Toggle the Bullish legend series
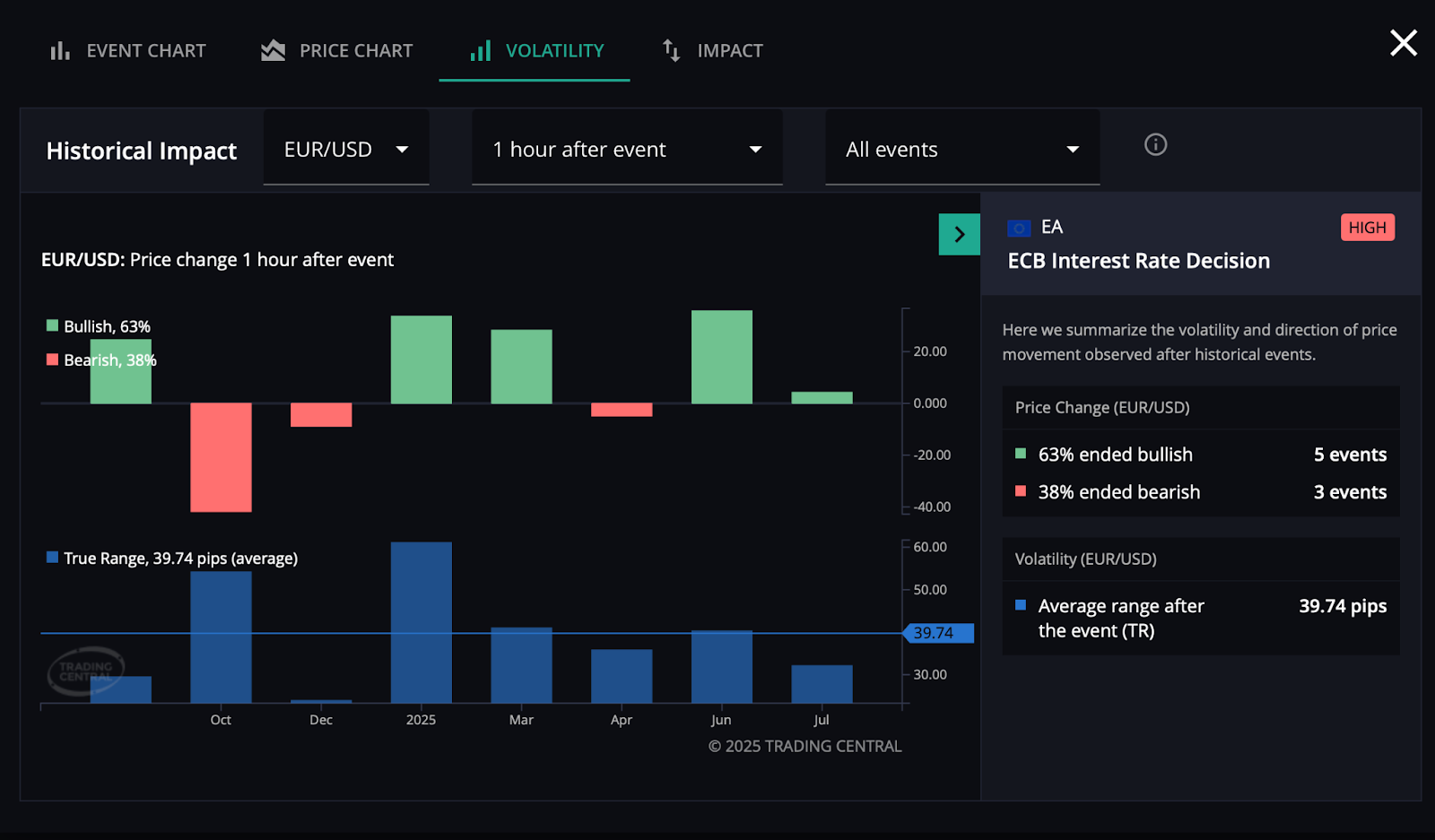 (x=99, y=326)
